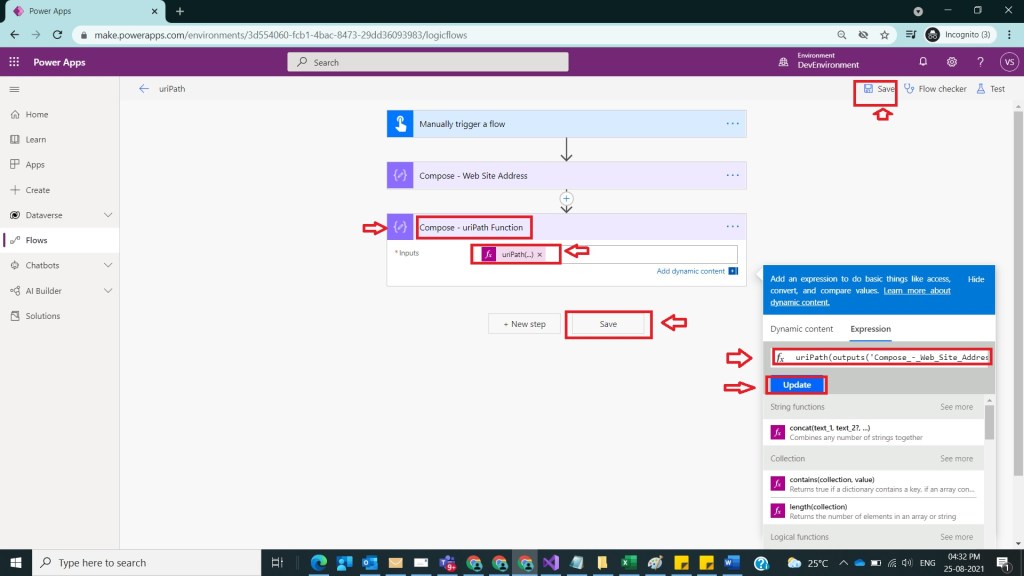Remove the uriPath expression token
Screen dimensions: 1024x576
(540, 255)
